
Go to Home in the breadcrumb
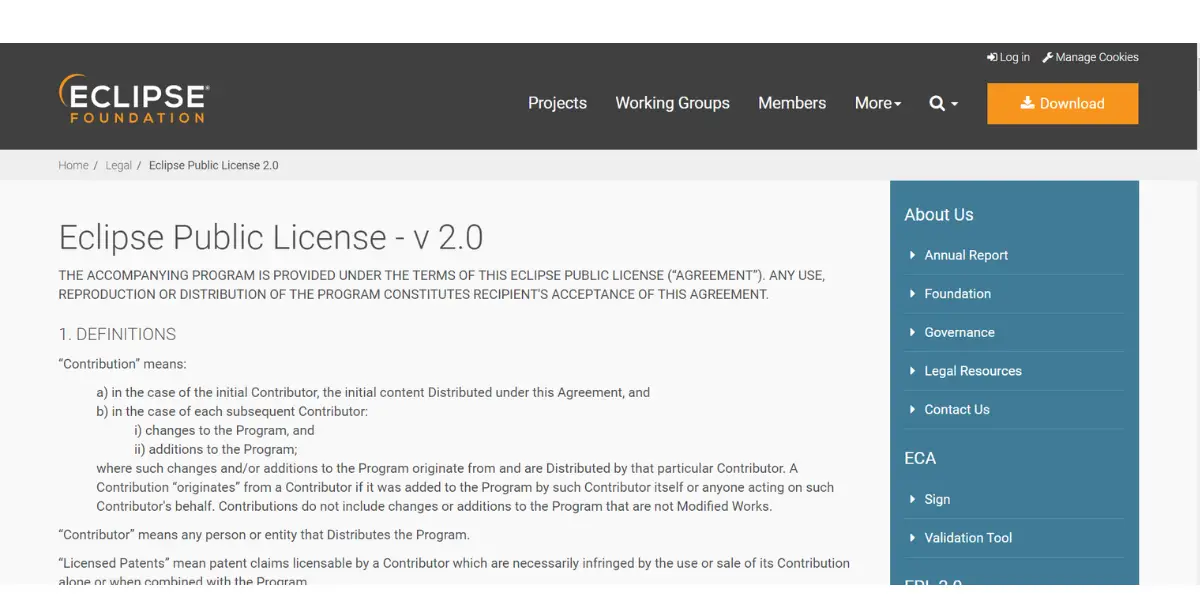point(73,165)
